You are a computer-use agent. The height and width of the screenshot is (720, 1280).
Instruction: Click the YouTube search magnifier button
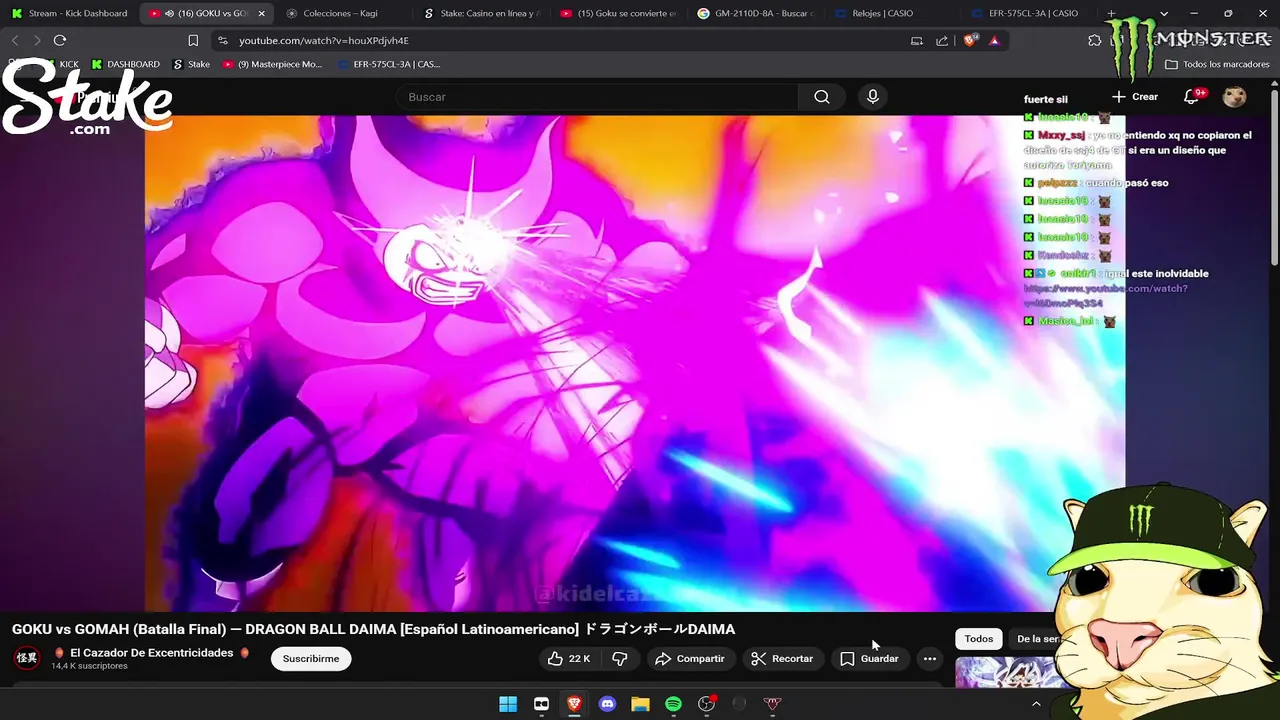tap(822, 97)
